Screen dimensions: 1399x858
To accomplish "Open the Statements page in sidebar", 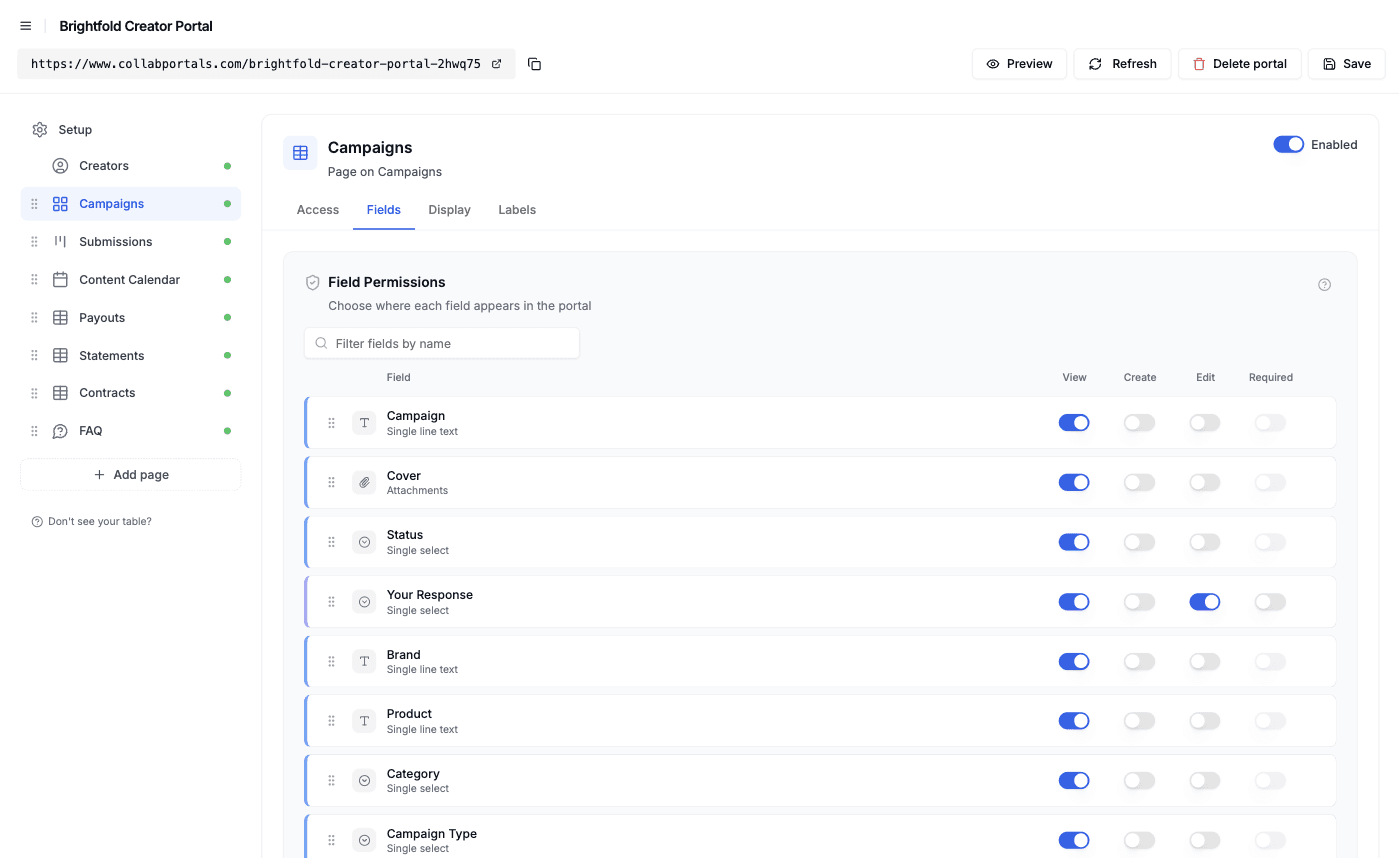I will point(131,356).
